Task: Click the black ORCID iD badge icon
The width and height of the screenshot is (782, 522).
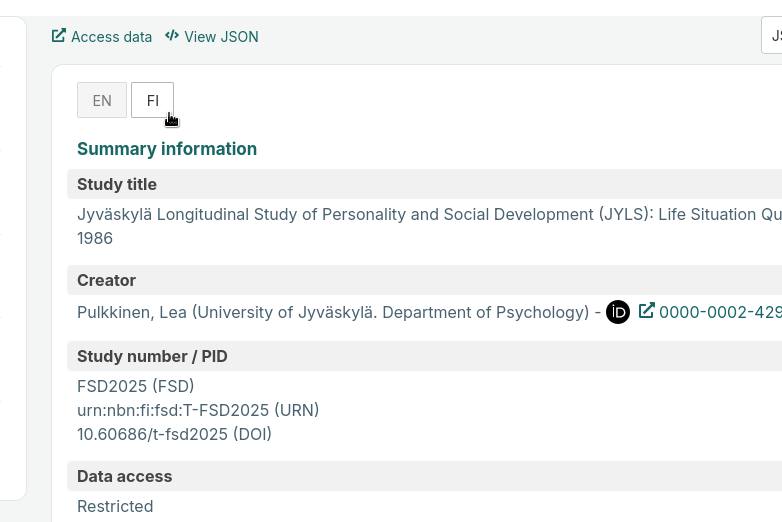Action: 618,312
